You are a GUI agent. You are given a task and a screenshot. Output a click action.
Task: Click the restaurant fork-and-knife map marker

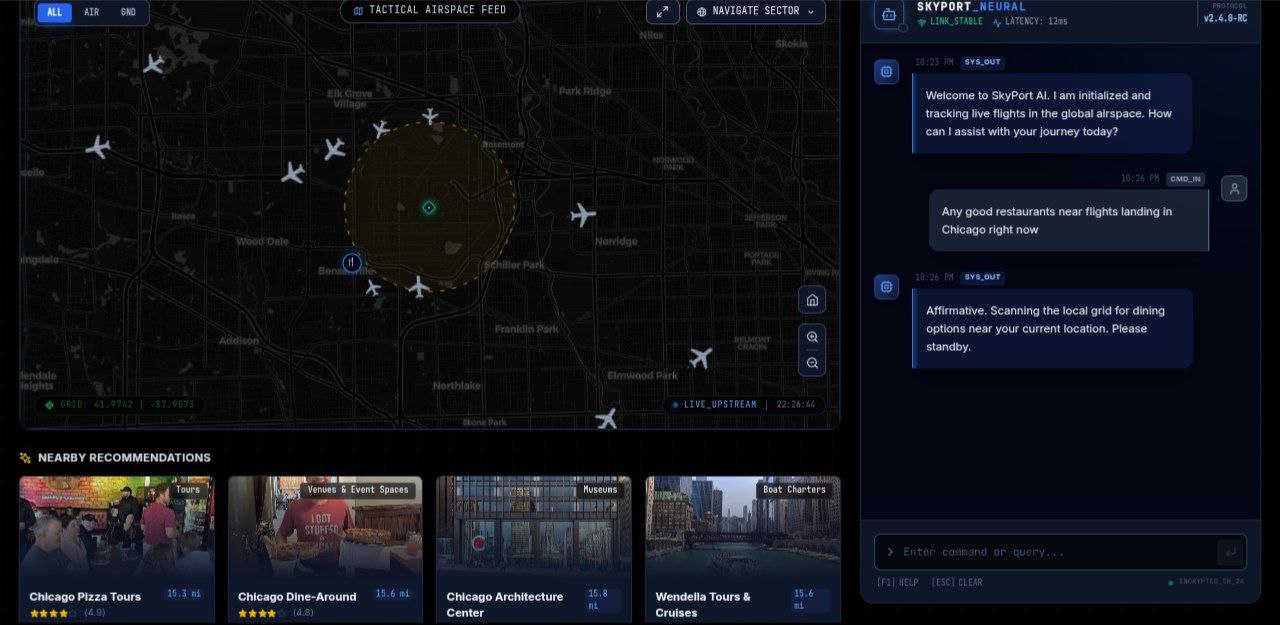(x=352, y=262)
